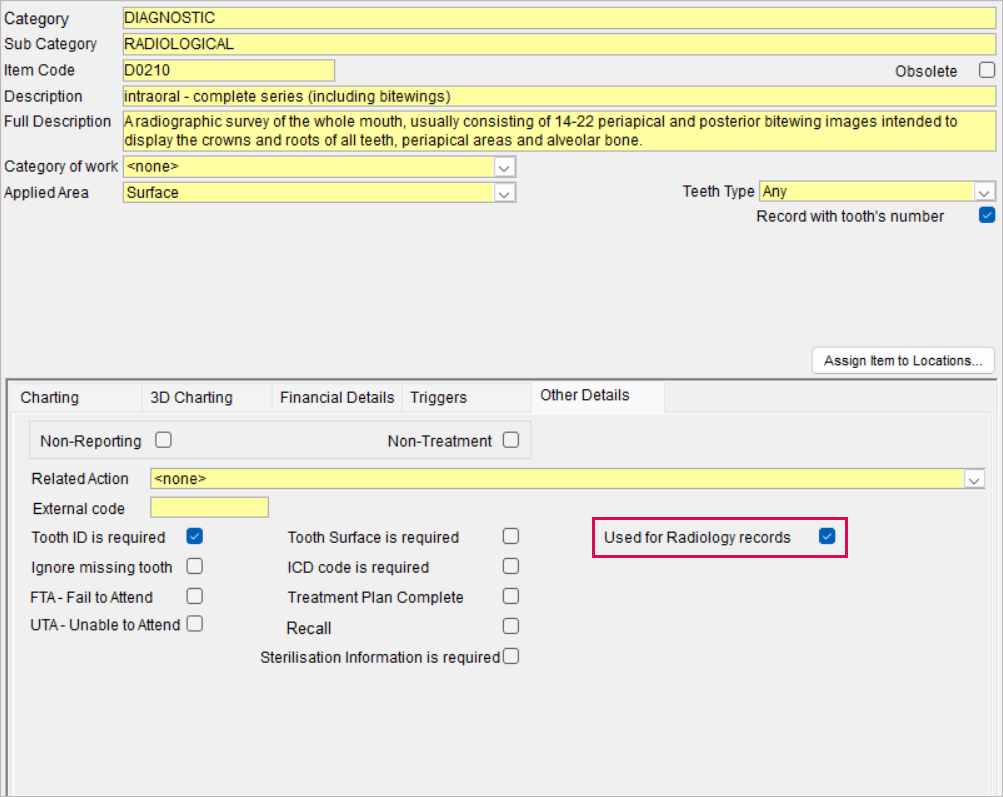Focus the Item Code field D0210

click(228, 70)
